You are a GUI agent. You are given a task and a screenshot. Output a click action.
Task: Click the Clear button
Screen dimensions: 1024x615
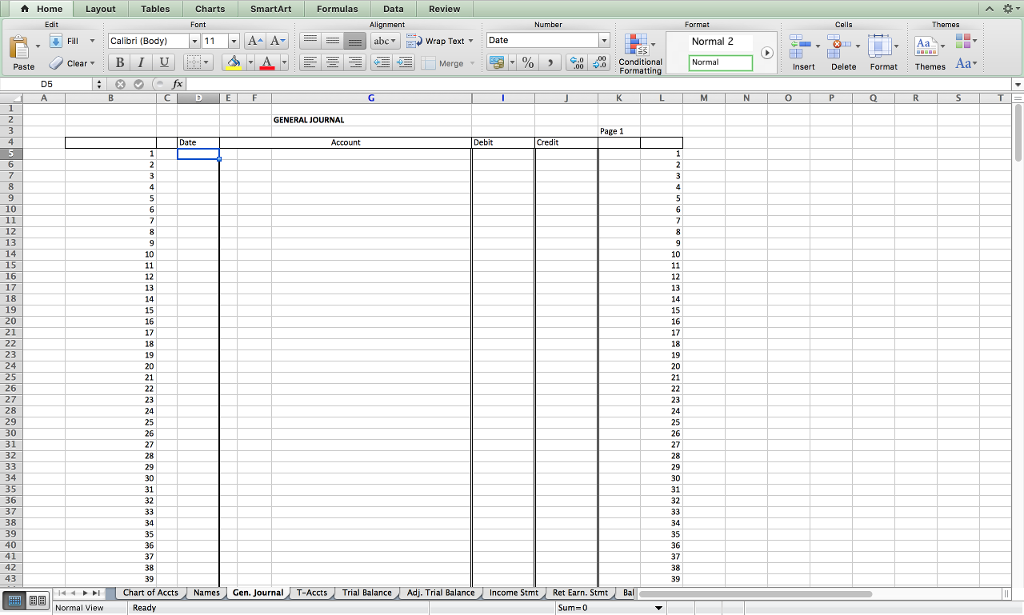click(74, 62)
